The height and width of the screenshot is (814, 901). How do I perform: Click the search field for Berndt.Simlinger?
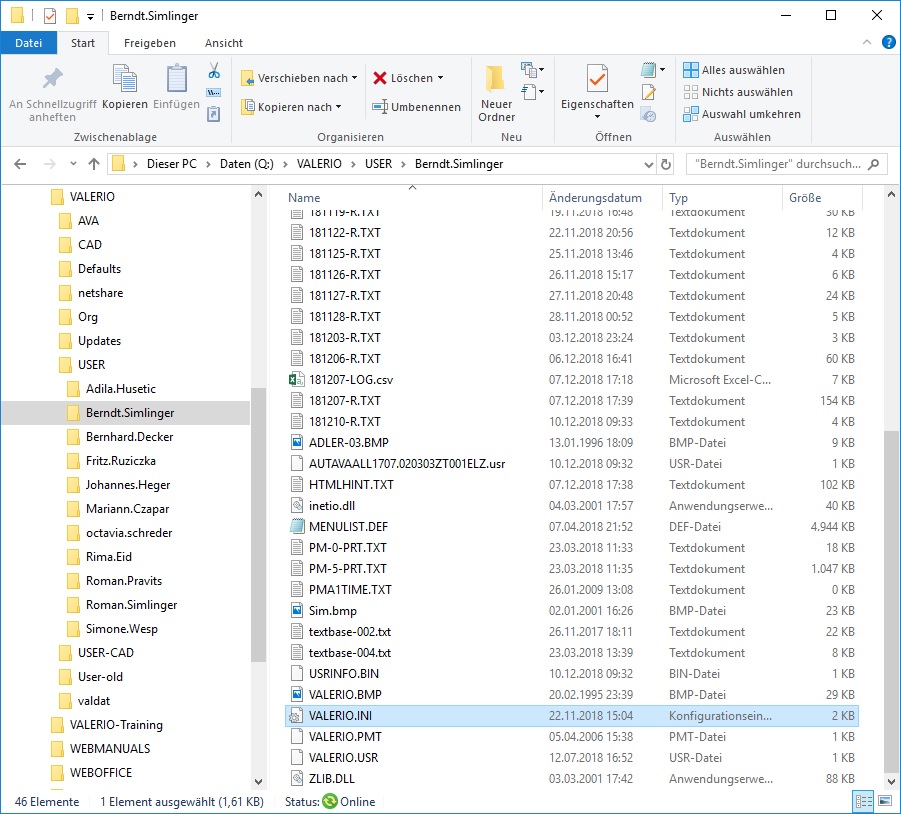[x=776, y=164]
